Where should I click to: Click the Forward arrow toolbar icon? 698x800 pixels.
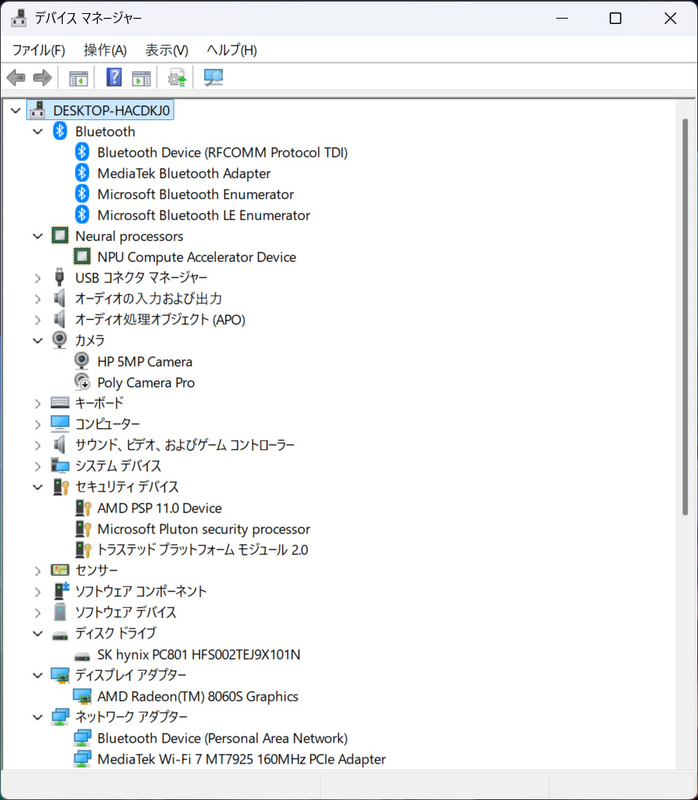[x=42, y=78]
